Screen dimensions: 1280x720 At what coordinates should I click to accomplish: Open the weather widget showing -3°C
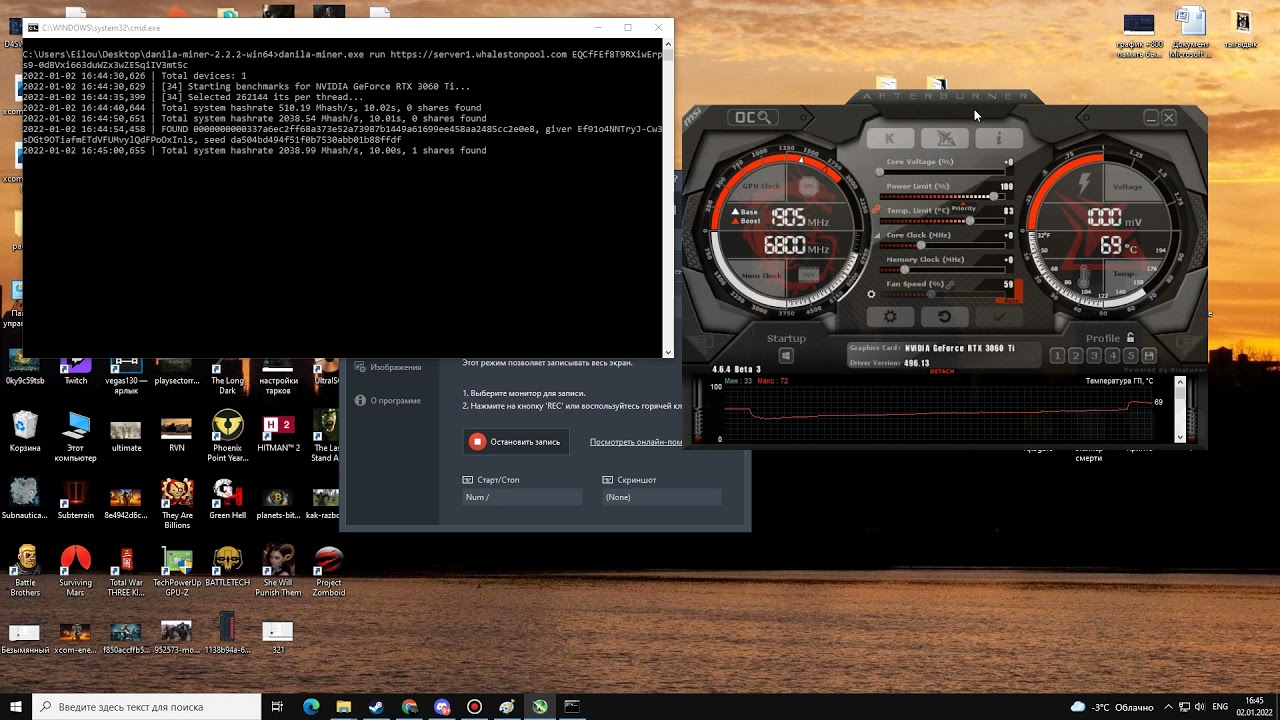coord(1111,707)
